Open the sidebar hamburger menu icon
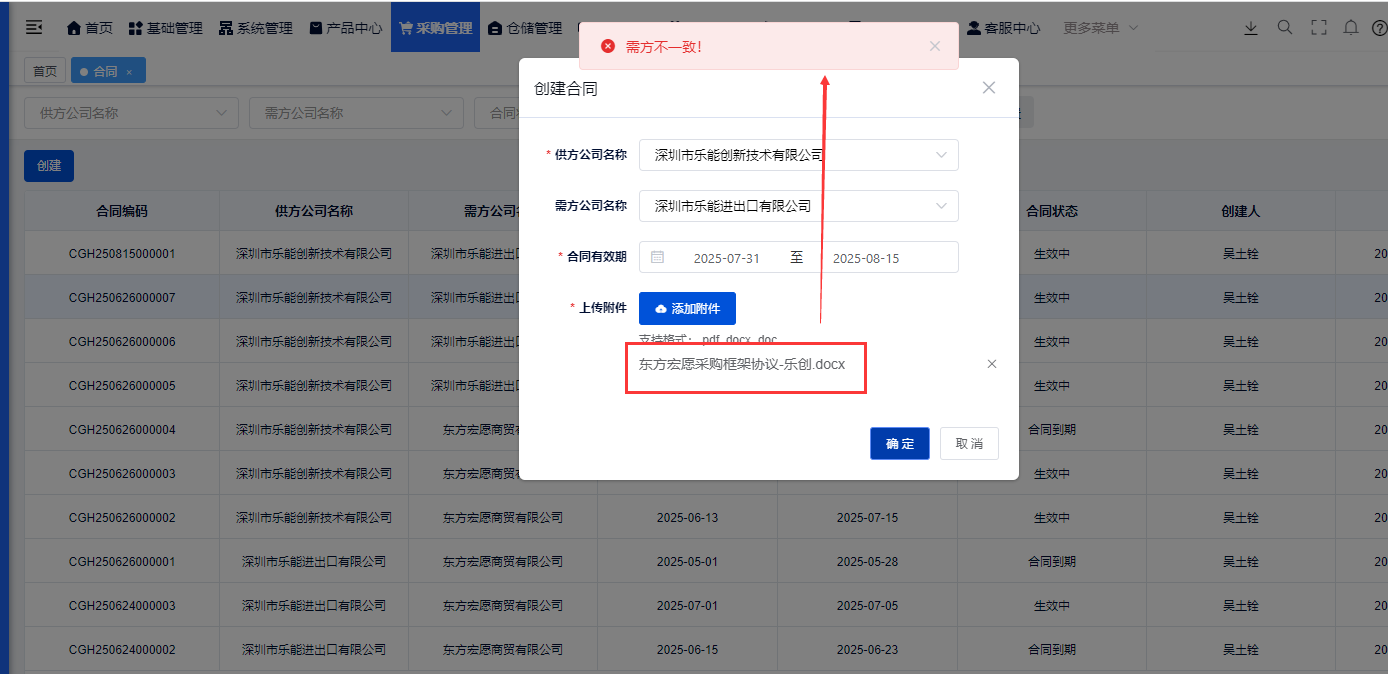 33,27
